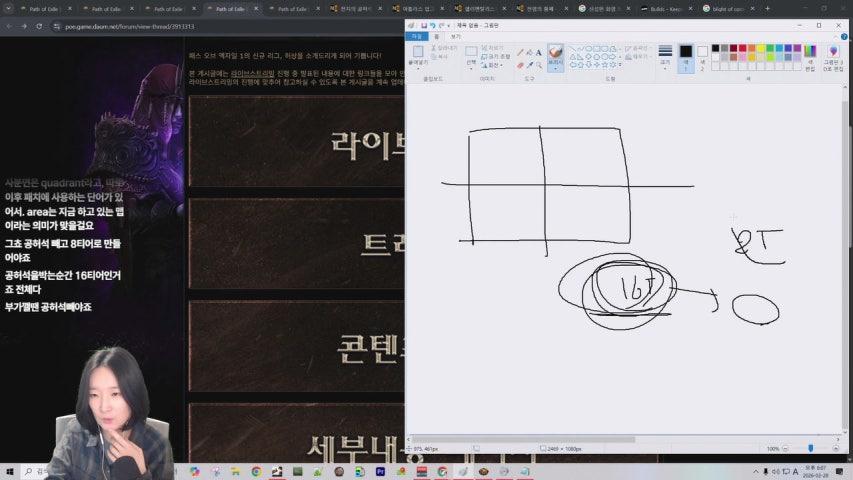The width and height of the screenshot is (853, 480).
Task: Click the Undo arrow in Paint title bar
Action: click(x=433, y=24)
